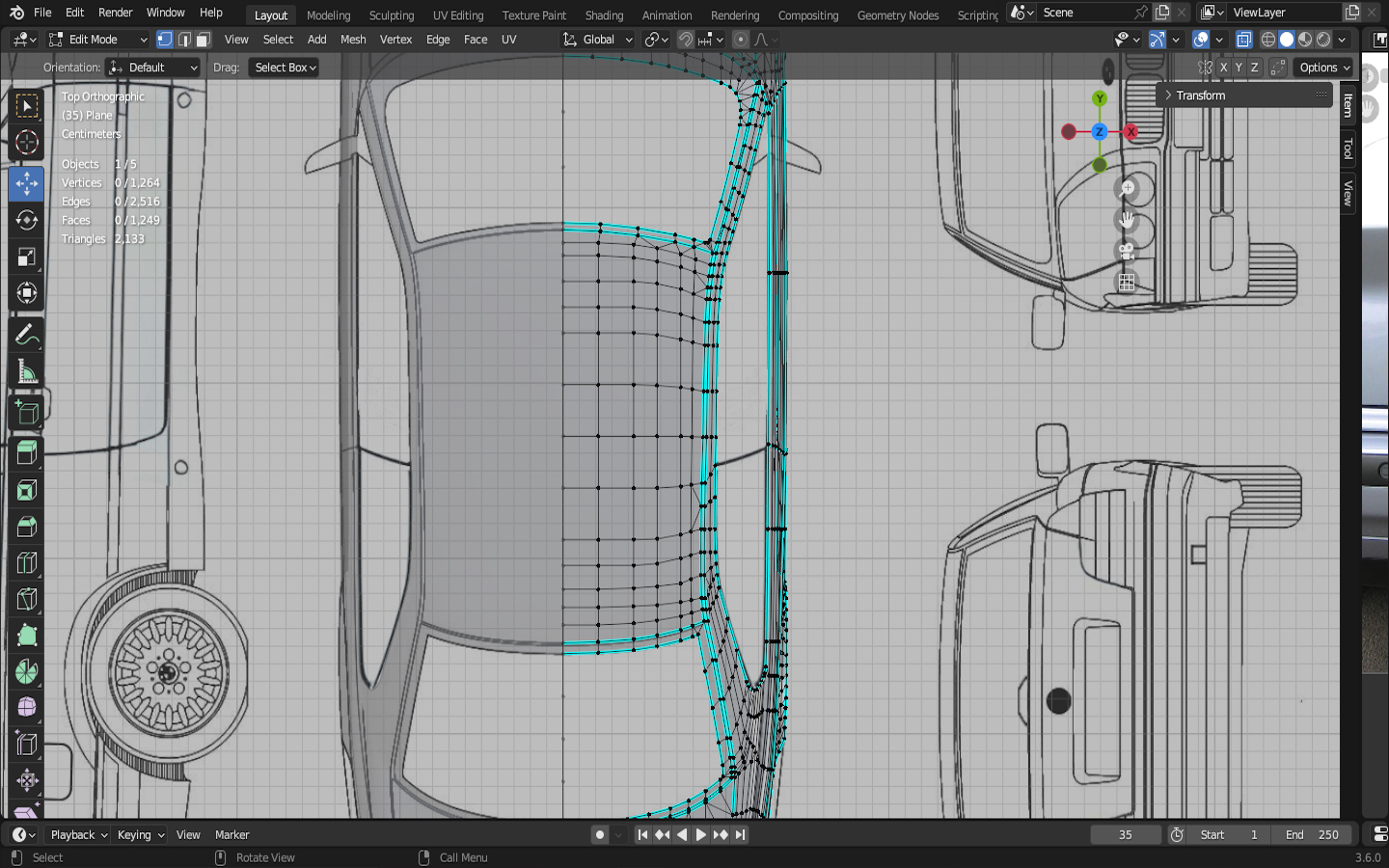The image size is (1389, 868).
Task: Choose the Extrude Region tool
Action: tap(26, 451)
